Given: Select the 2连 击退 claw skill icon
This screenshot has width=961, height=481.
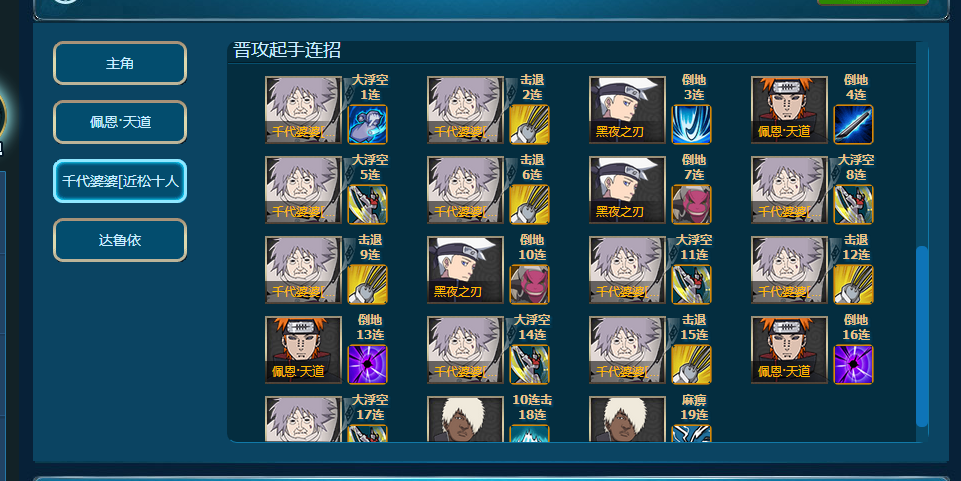Looking at the screenshot, I should click(530, 124).
